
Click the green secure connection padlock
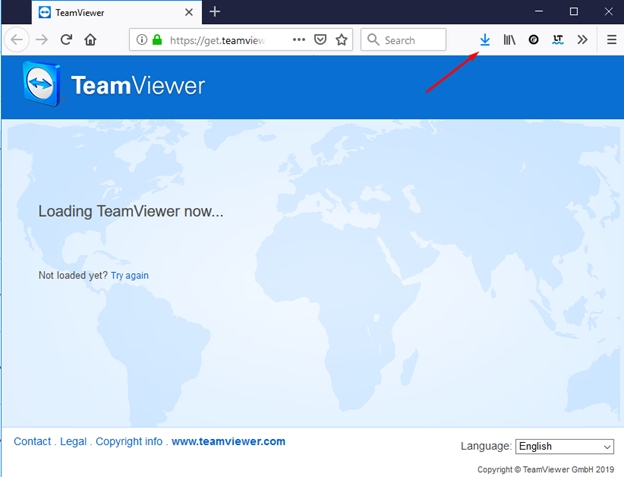click(158, 40)
